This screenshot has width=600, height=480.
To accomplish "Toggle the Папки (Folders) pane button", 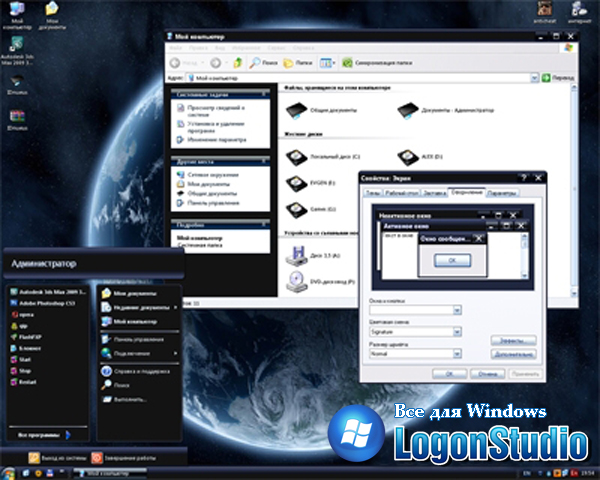I will click(298, 62).
